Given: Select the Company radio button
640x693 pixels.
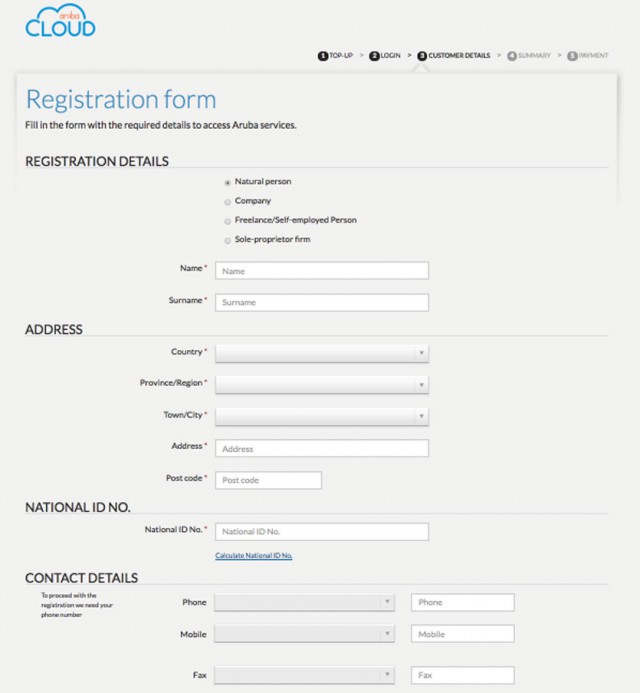Looking at the screenshot, I should click(x=228, y=202).
